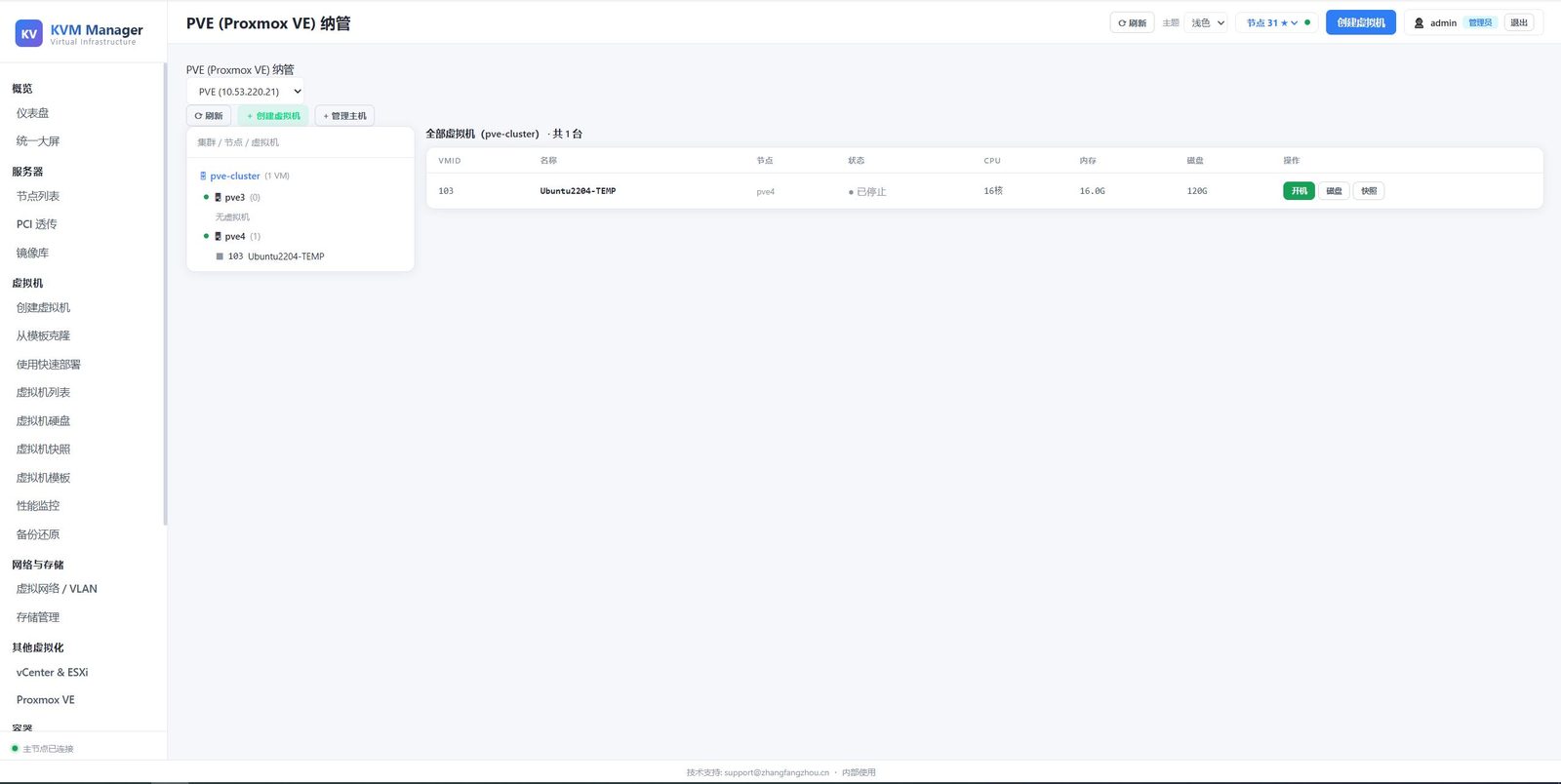Open Proxmox VE in the sidebar
This screenshot has height=784, width=1561.
click(x=46, y=700)
